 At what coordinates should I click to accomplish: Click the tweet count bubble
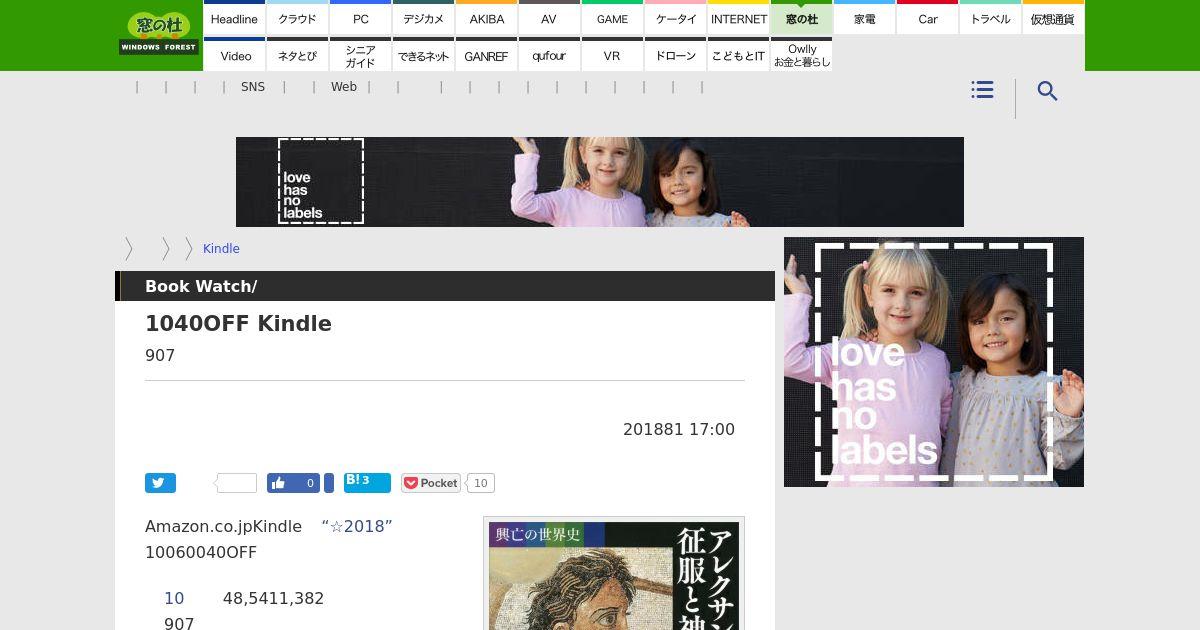236,483
